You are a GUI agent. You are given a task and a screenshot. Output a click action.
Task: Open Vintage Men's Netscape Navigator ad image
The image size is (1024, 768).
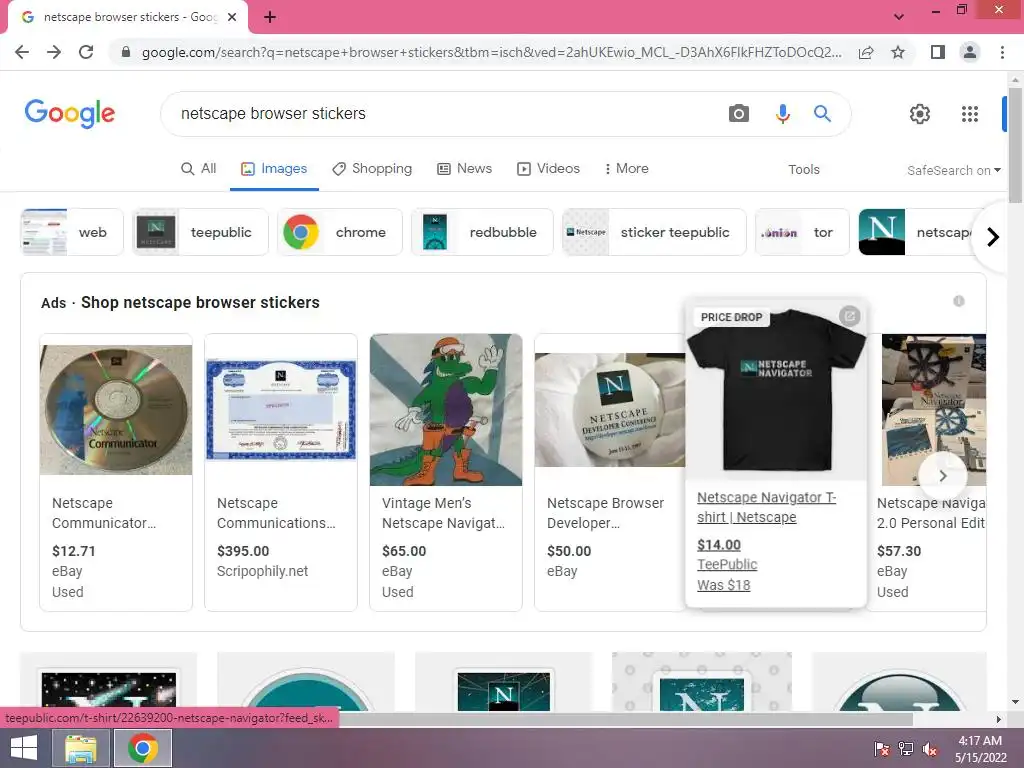[x=446, y=409]
